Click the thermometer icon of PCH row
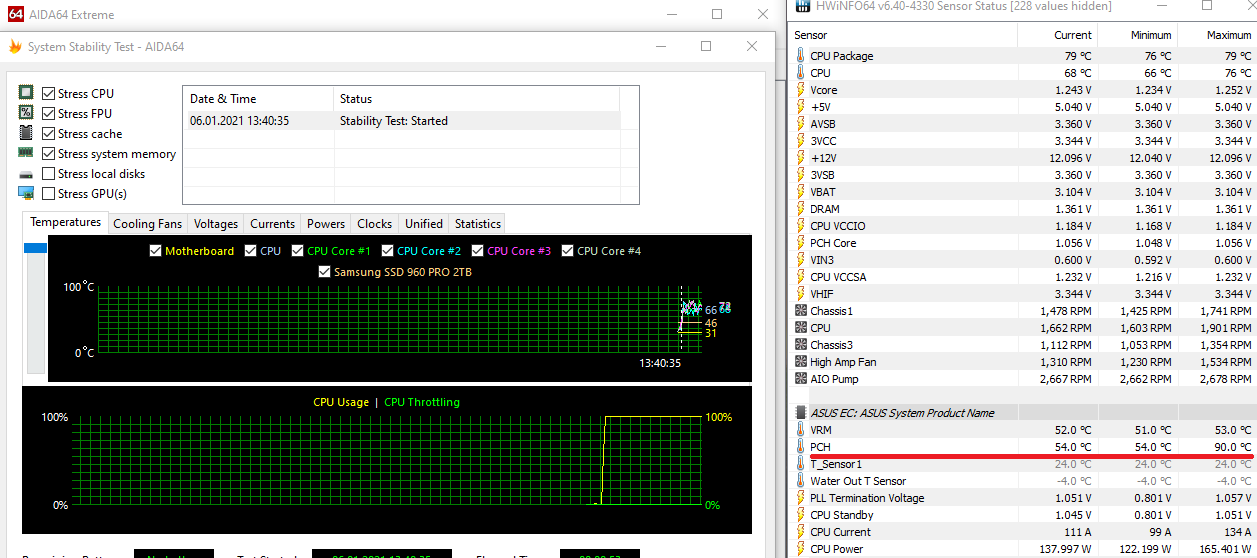The width and height of the screenshot is (1257, 558). 800,447
